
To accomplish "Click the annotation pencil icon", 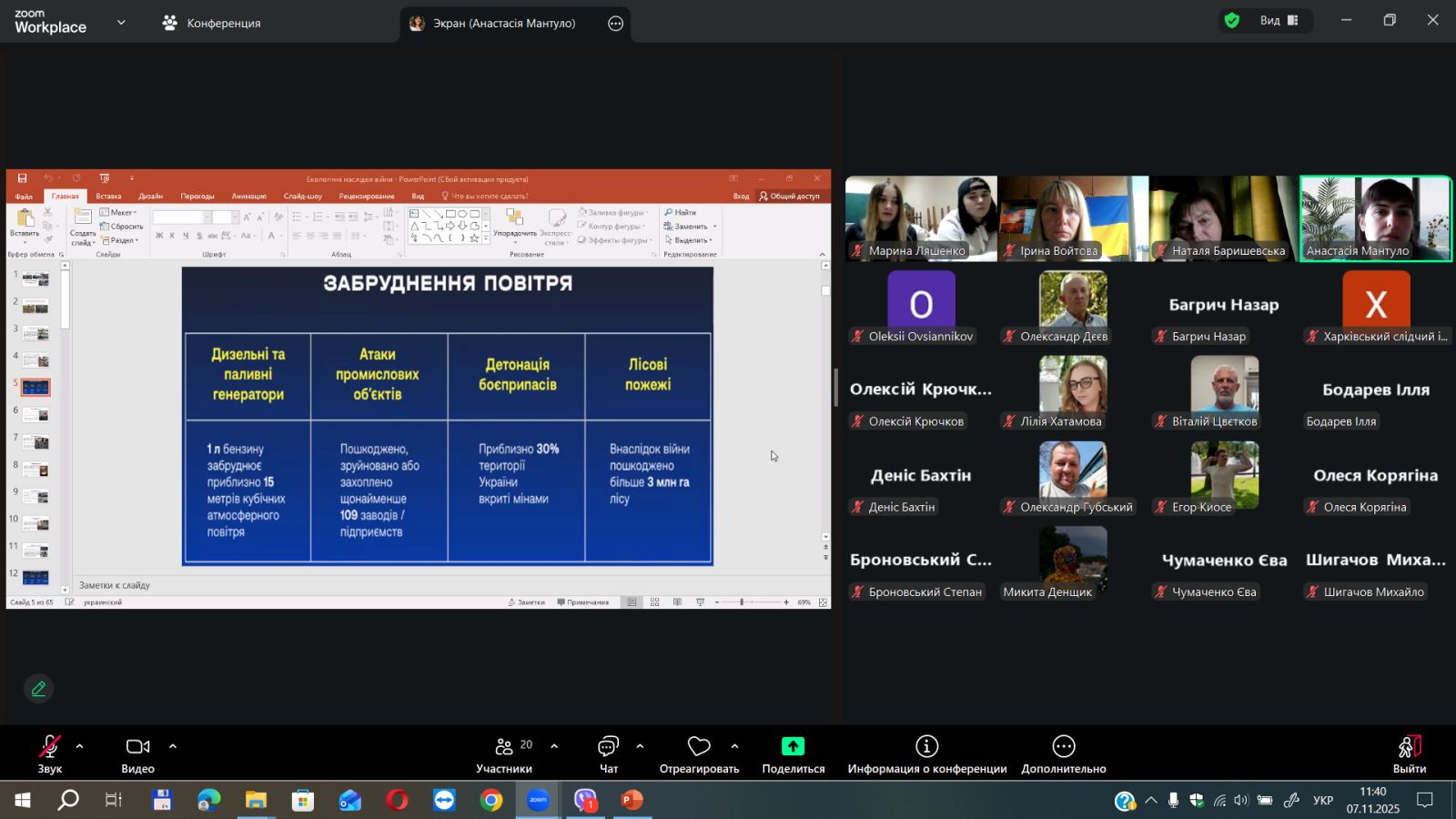I will (x=38, y=689).
